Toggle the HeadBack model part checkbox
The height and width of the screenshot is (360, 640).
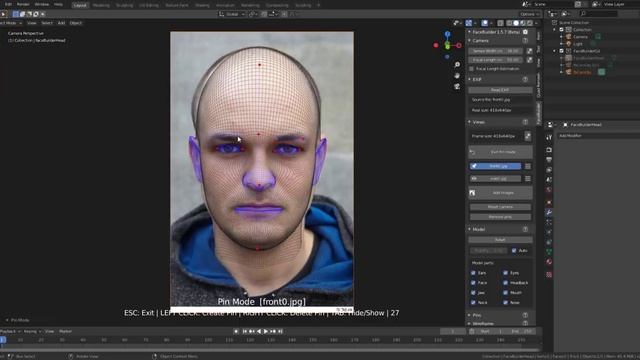click(x=505, y=282)
